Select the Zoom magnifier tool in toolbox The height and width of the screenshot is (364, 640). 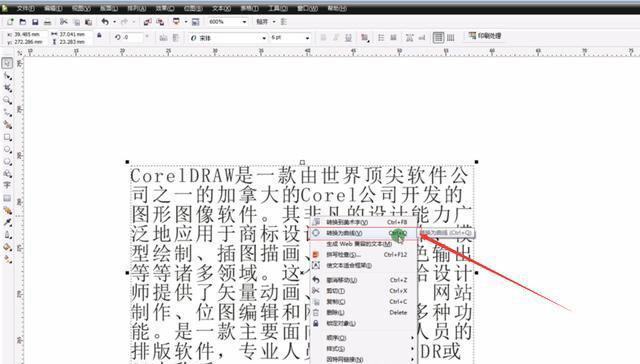pos(7,100)
